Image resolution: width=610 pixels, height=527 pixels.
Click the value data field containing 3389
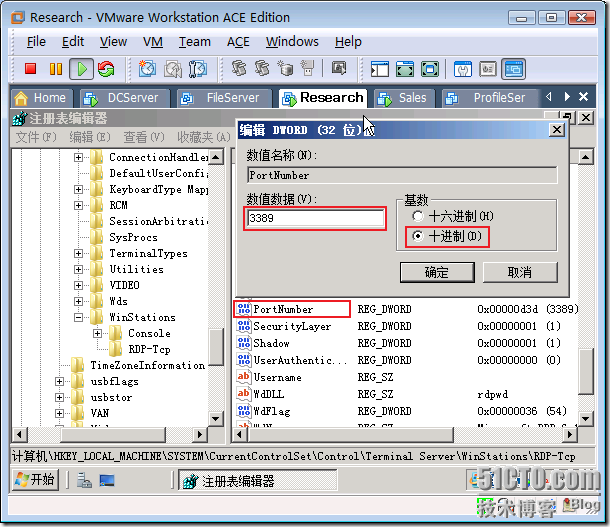pos(315,218)
